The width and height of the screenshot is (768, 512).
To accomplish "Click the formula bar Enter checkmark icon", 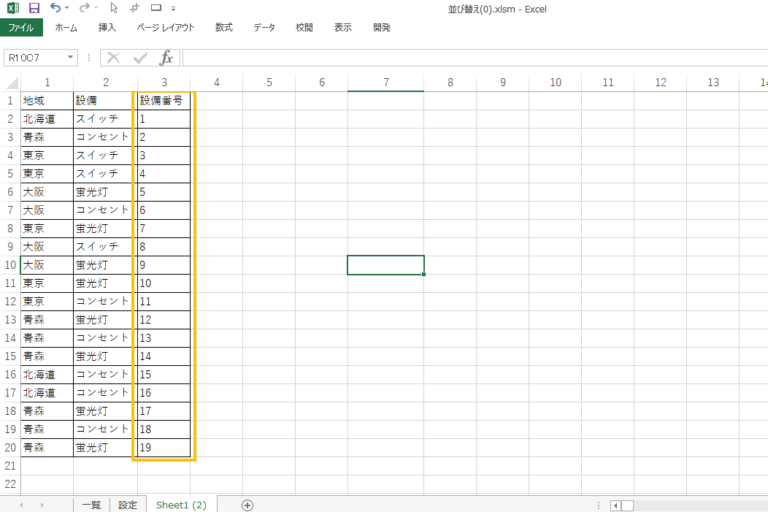I will [140, 58].
